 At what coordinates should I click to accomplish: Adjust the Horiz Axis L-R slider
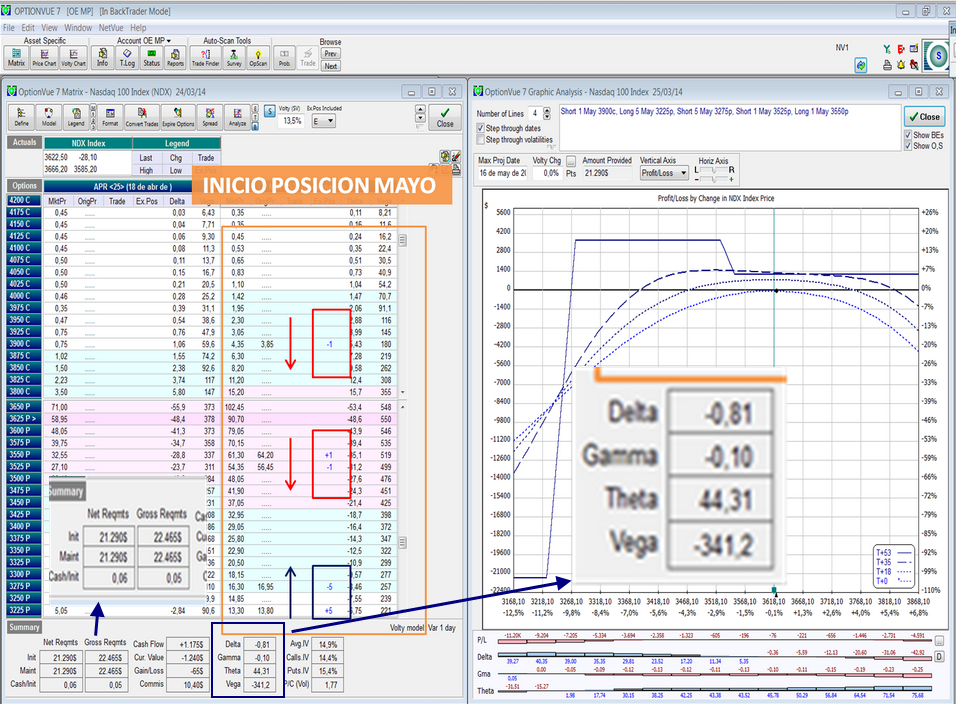click(713, 170)
